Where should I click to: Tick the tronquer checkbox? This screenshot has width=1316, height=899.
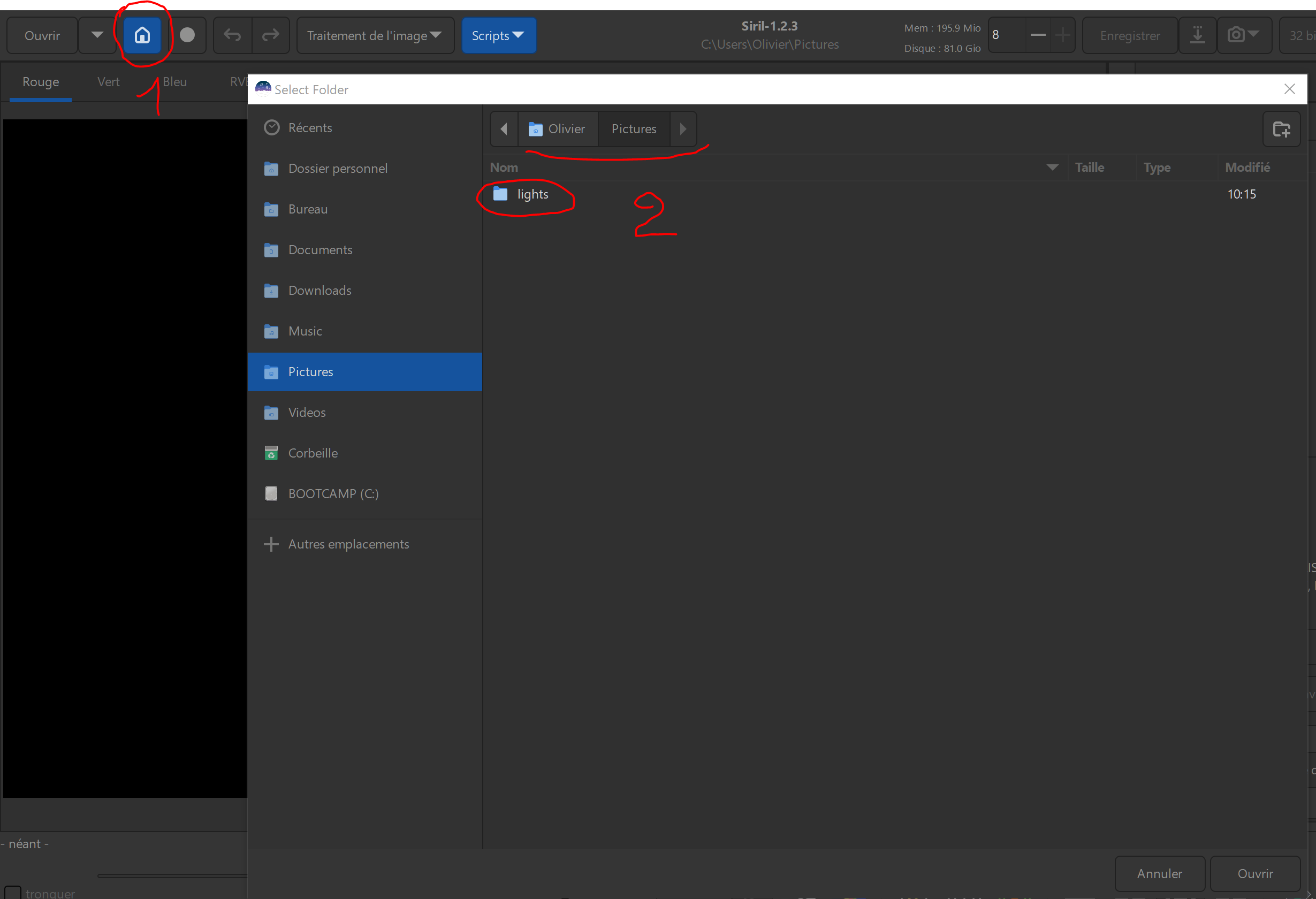tap(12, 893)
